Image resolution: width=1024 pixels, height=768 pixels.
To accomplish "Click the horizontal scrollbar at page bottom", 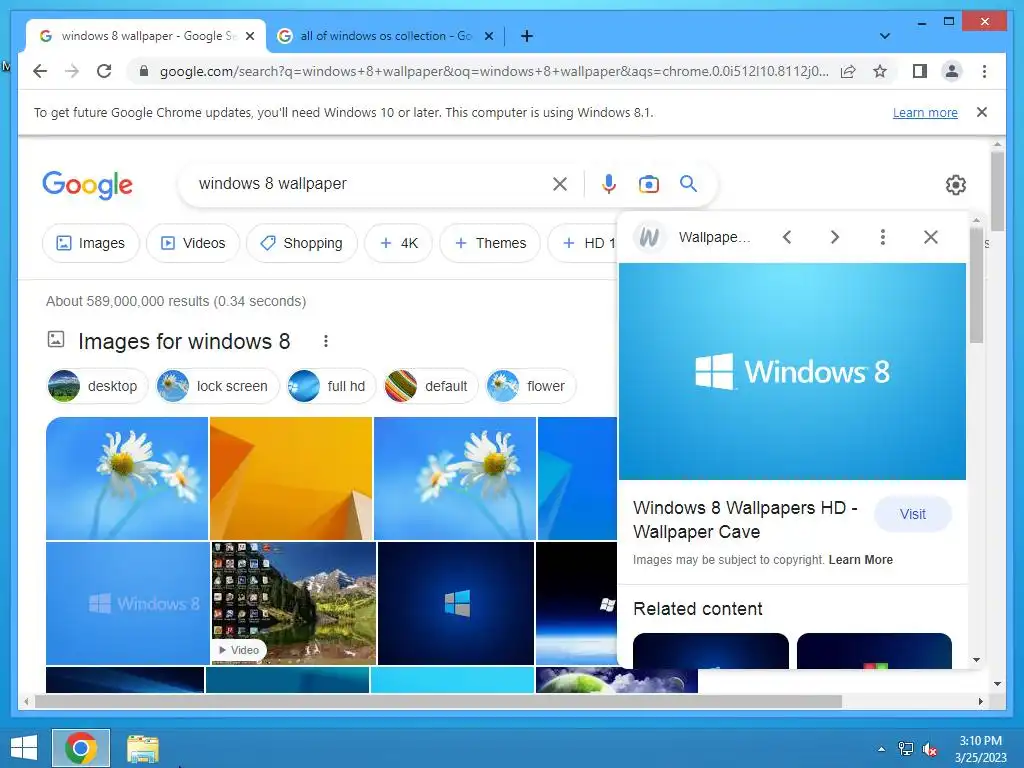I will pos(438,701).
